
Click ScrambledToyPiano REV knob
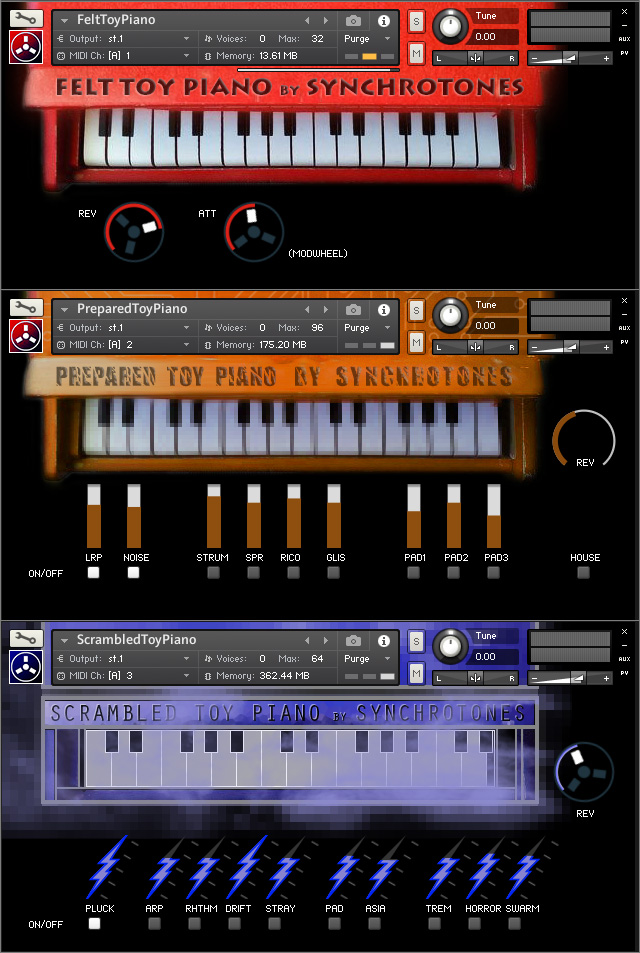584,772
